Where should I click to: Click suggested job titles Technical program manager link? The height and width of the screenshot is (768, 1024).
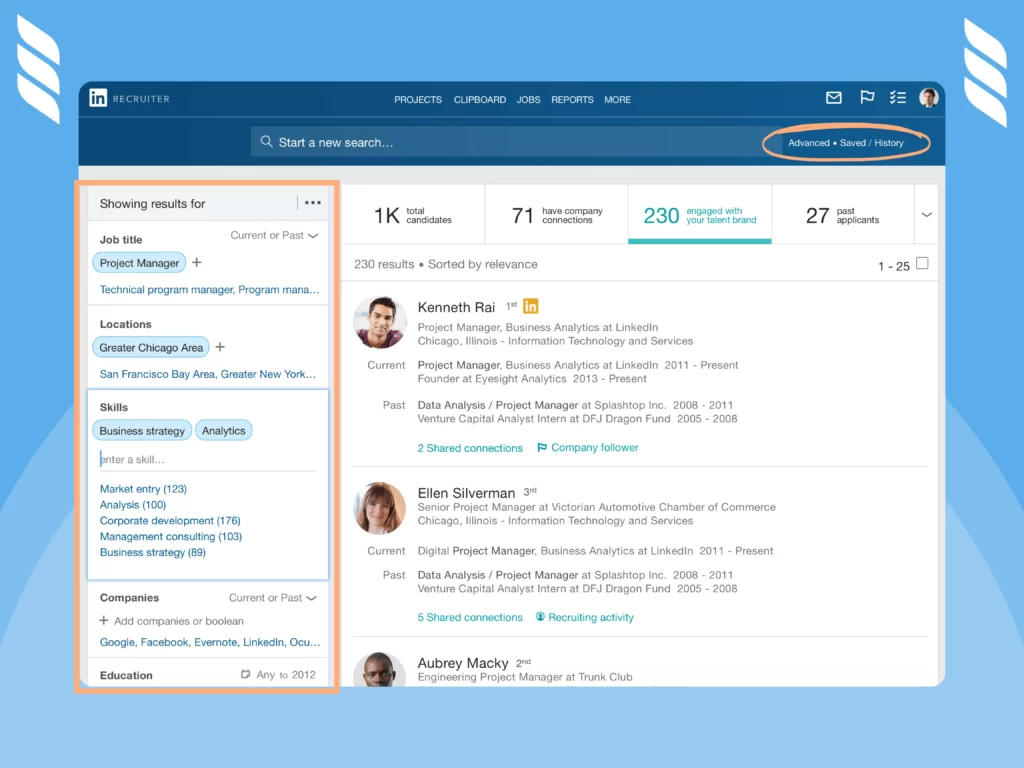point(167,289)
